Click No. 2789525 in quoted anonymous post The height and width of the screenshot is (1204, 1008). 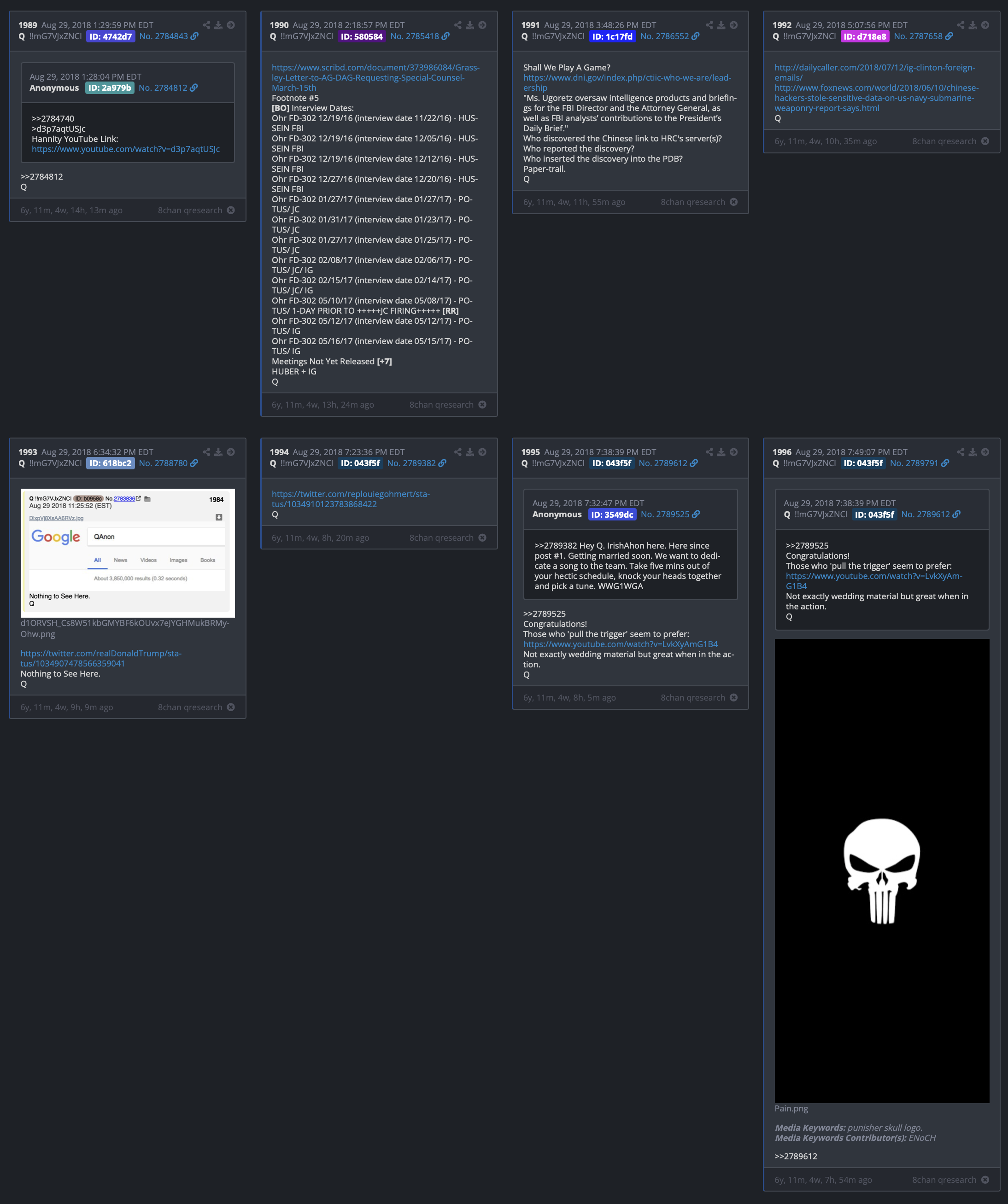click(x=665, y=514)
